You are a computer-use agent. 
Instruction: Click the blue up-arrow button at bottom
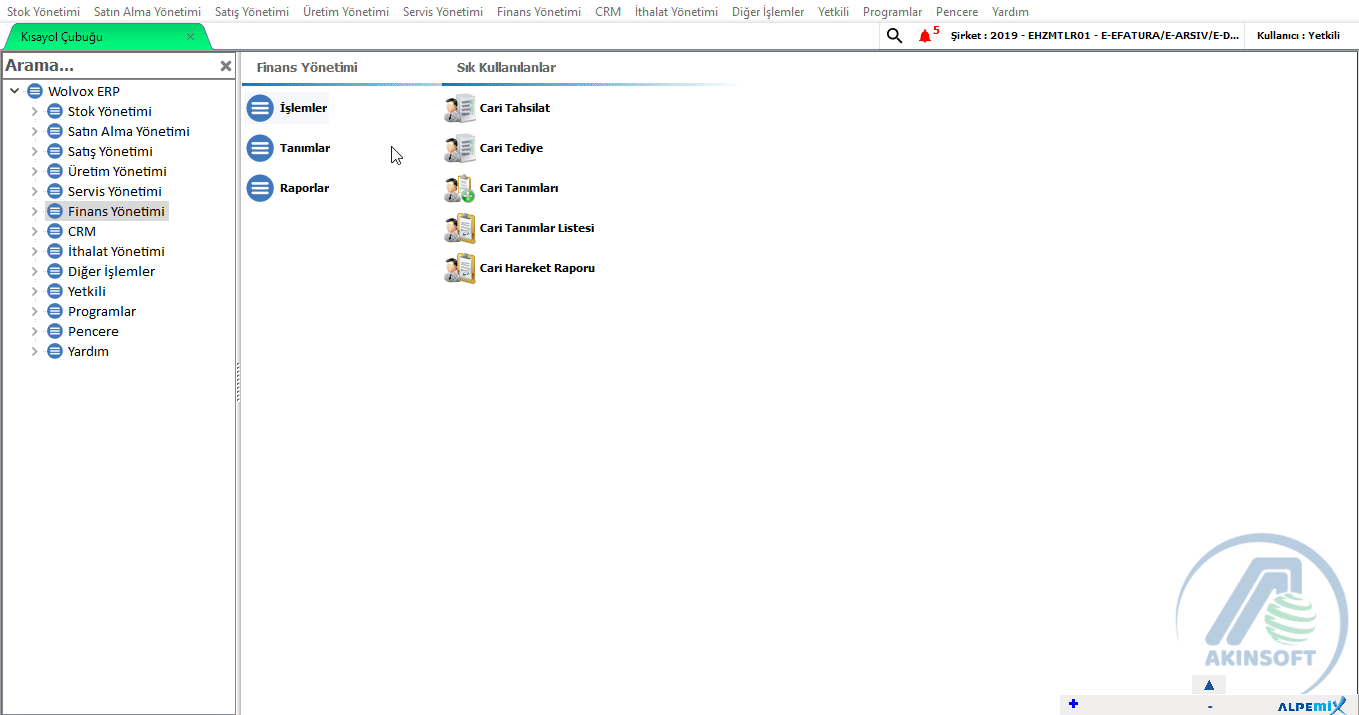coord(1208,685)
